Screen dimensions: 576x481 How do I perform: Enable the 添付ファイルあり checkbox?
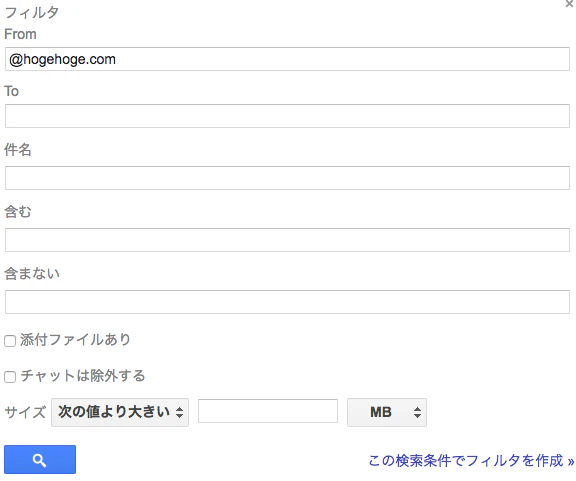(x=10, y=341)
